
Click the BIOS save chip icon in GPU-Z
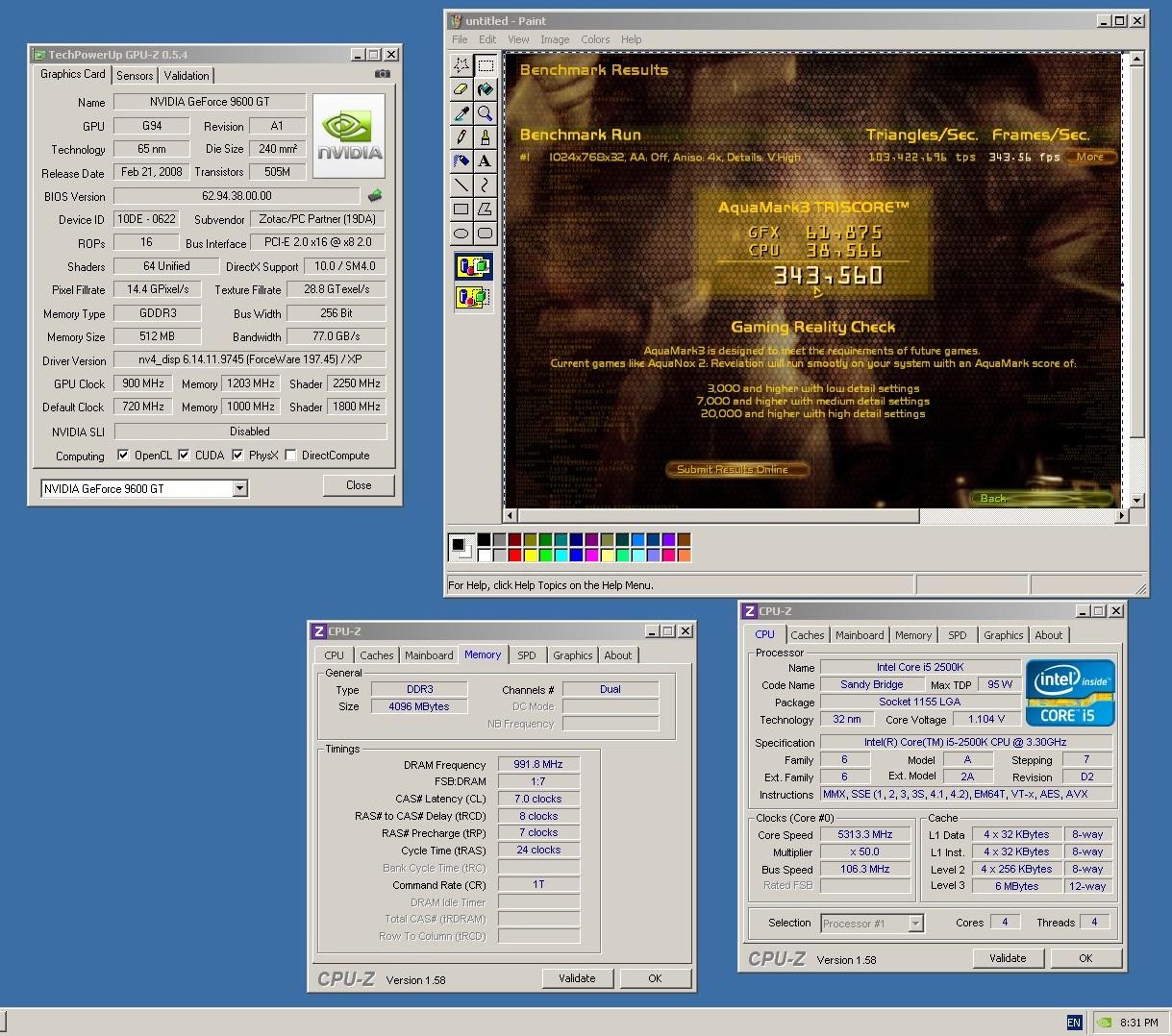point(375,195)
